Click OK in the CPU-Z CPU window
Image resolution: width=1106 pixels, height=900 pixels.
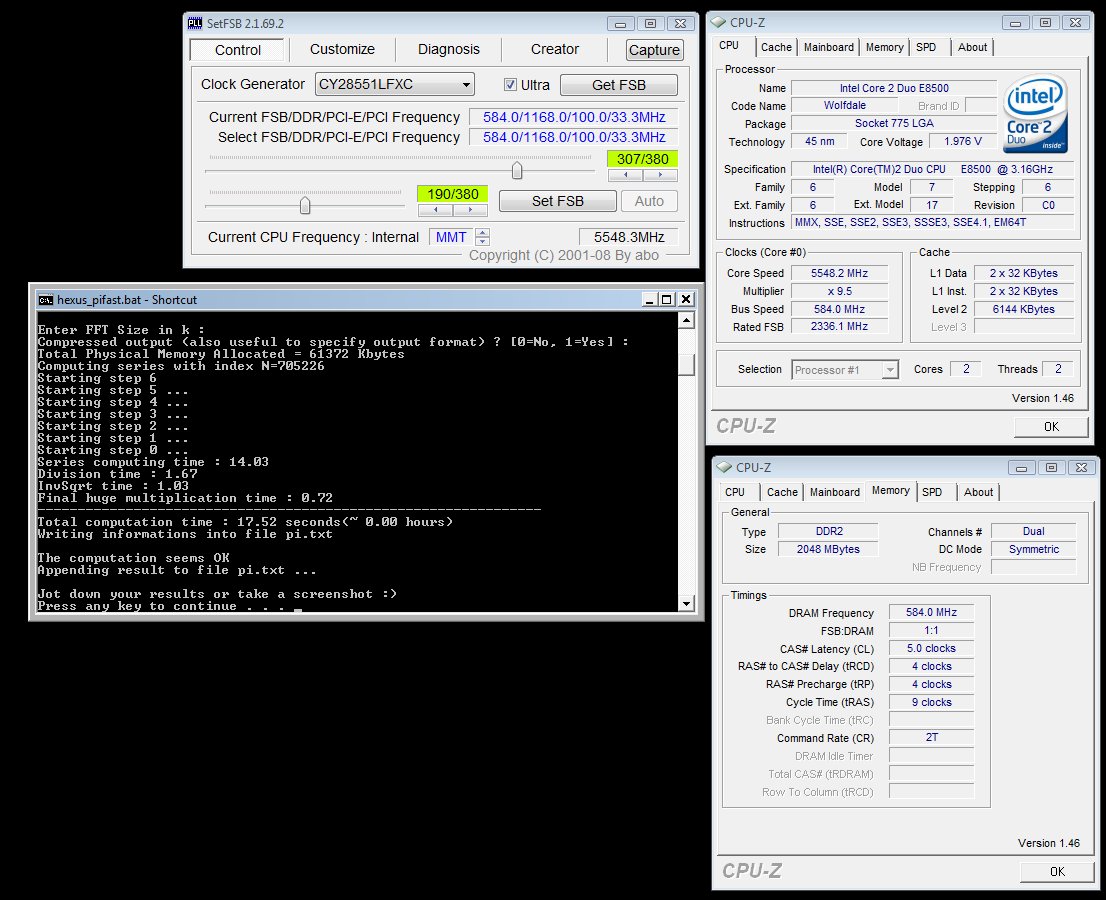click(1051, 427)
